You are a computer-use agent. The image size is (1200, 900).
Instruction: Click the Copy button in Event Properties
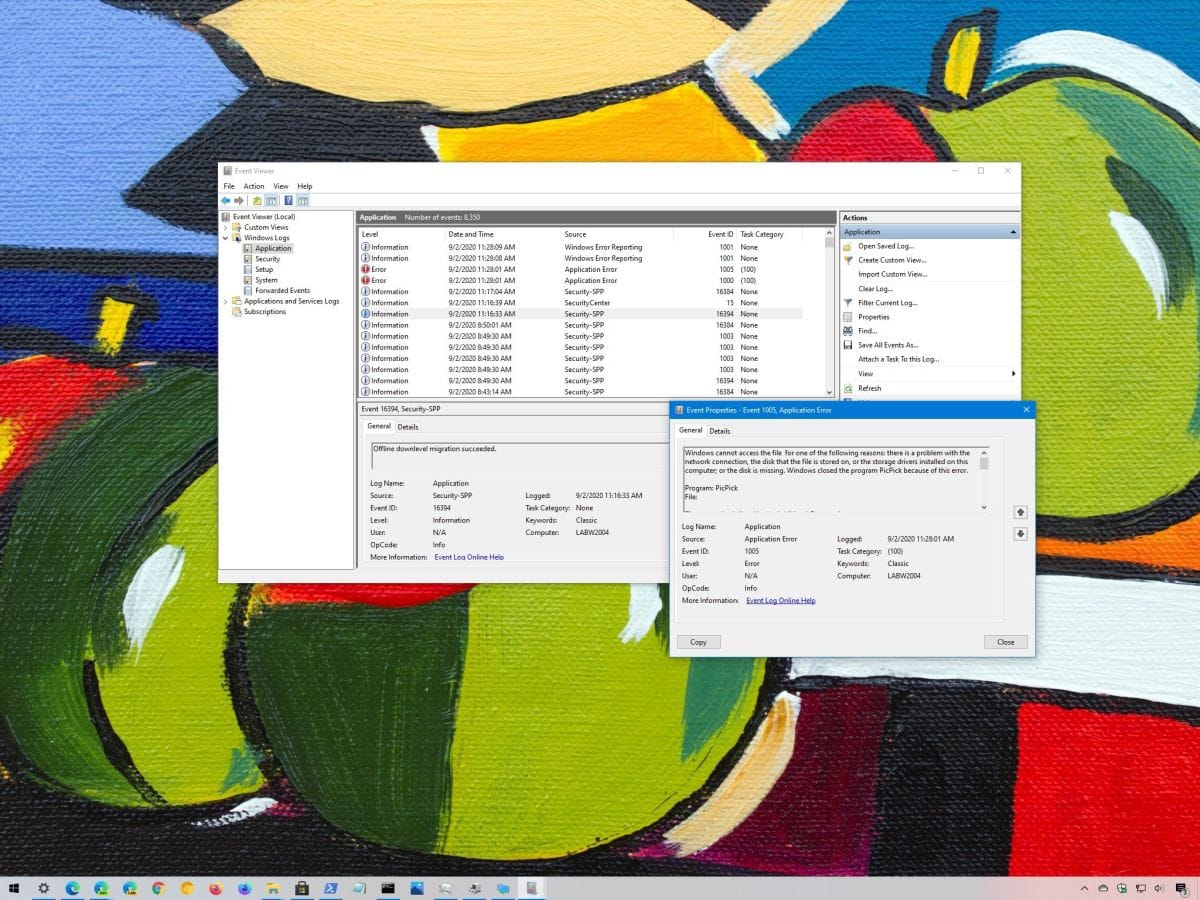click(x=698, y=642)
